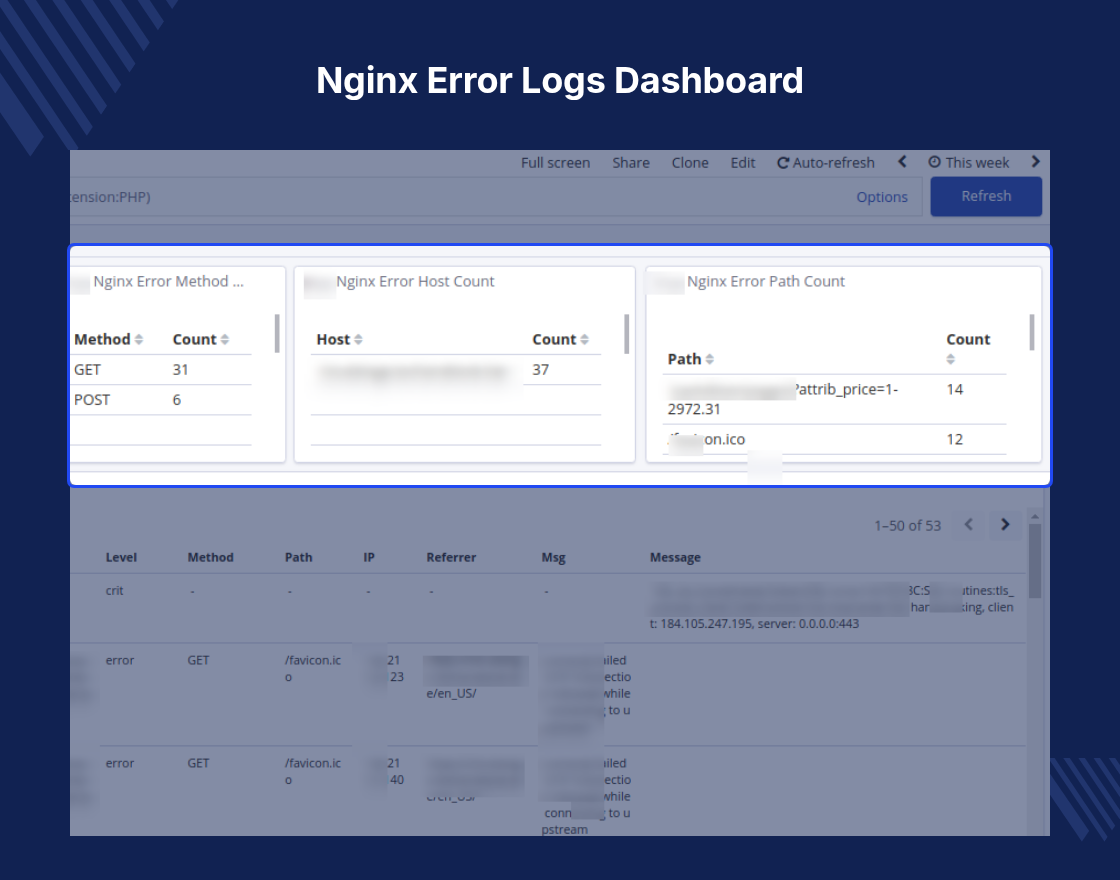Click the path count value 14
Image resolution: width=1120 pixels, height=880 pixels.
pyautogui.click(x=955, y=390)
